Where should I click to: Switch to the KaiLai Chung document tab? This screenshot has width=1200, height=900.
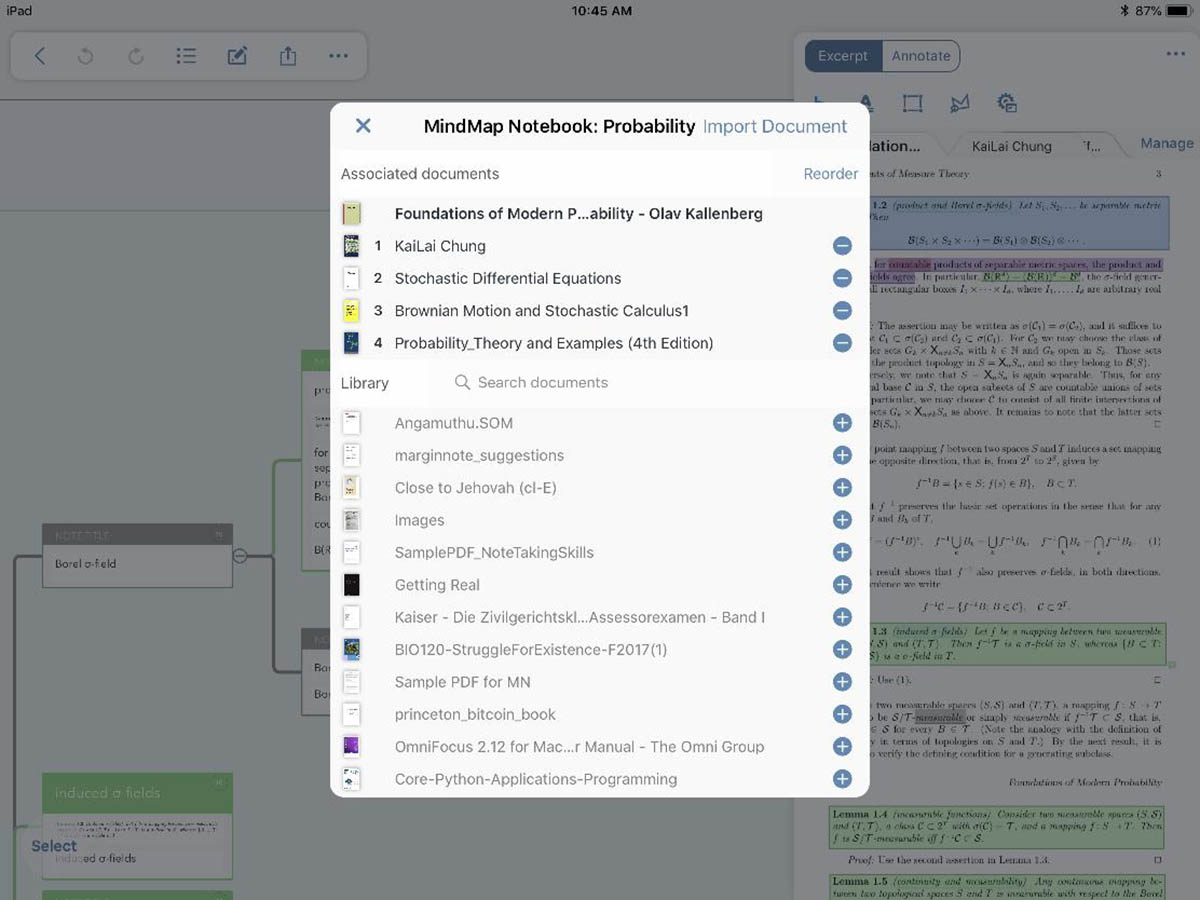[1011, 146]
